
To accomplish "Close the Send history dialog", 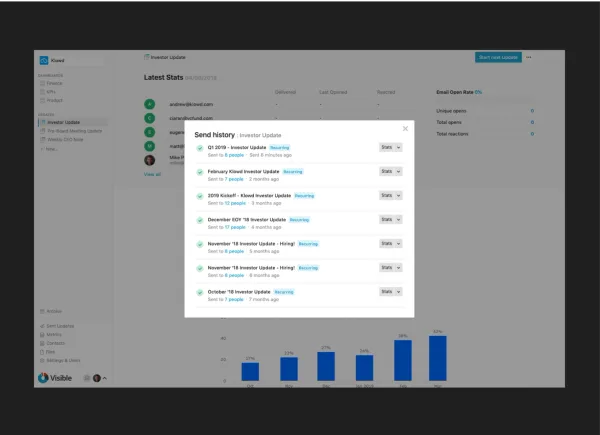I will pos(405,129).
